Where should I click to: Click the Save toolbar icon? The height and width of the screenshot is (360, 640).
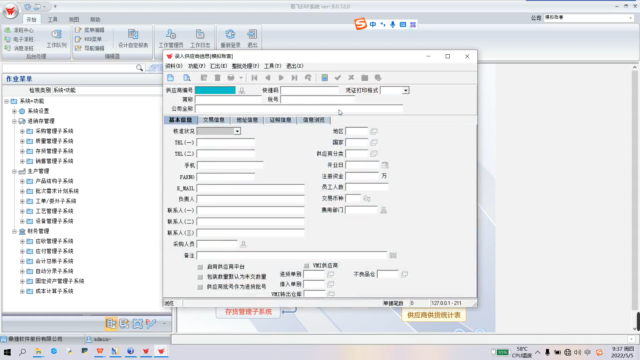pyautogui.click(x=324, y=78)
